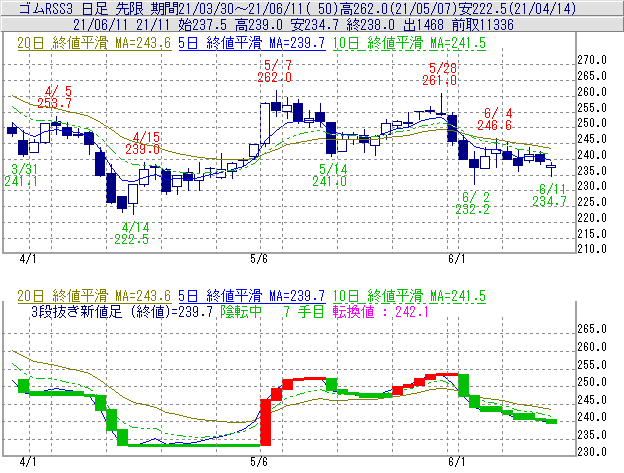The height and width of the screenshot is (473, 624).
Task: Click the 10日 終値平滑 MA=241.5 legend in the lower chart
Action: pos(409,296)
